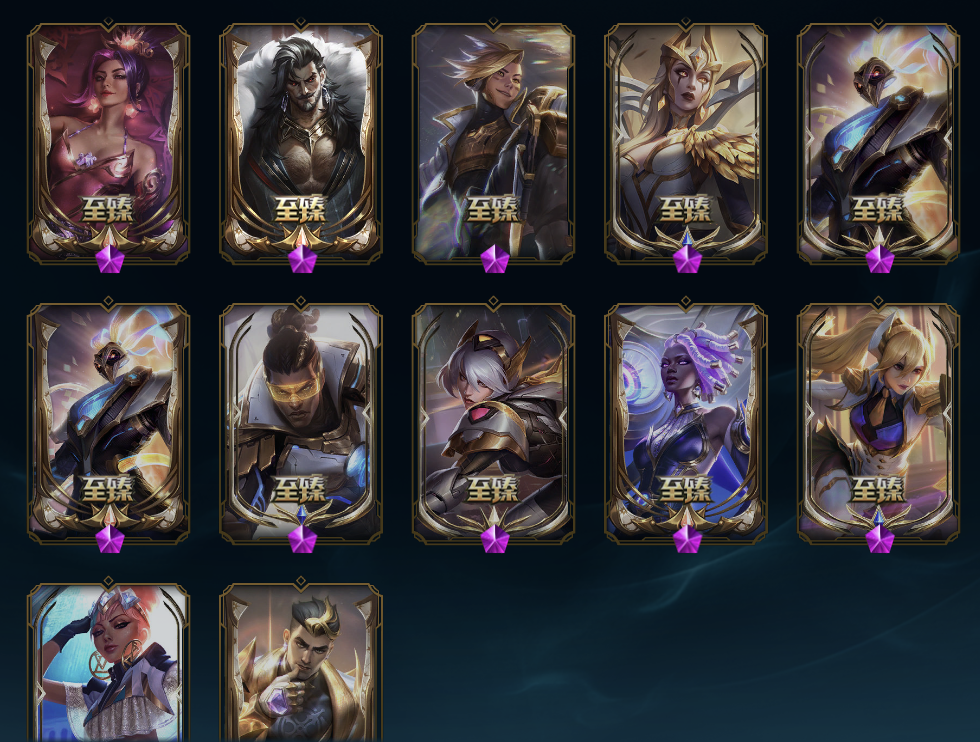Select the blond swordsman in black-gold armor card
The image size is (980, 742).
(493, 143)
